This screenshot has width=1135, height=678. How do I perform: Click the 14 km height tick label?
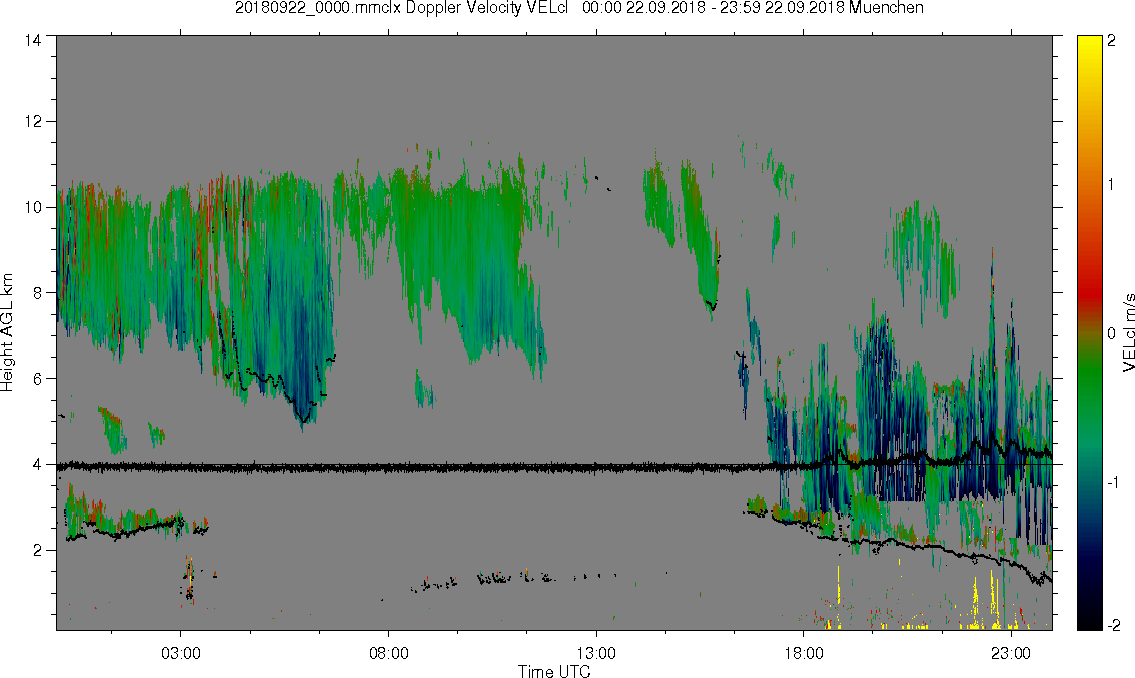[x=33, y=41]
